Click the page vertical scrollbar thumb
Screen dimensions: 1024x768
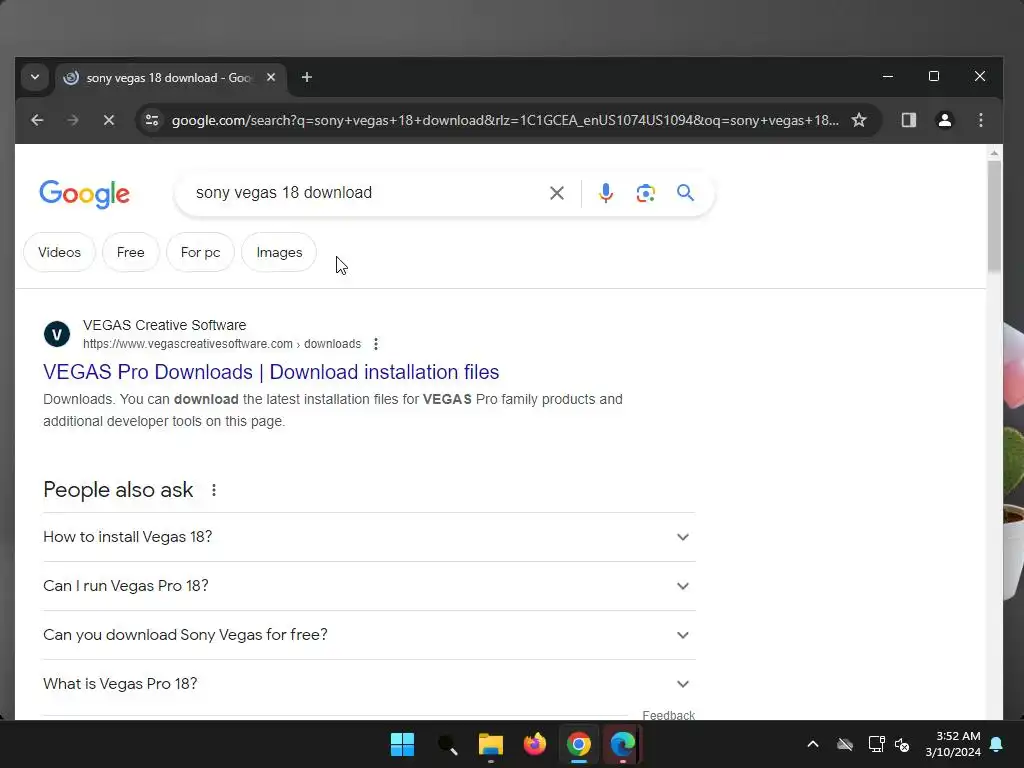point(994,216)
